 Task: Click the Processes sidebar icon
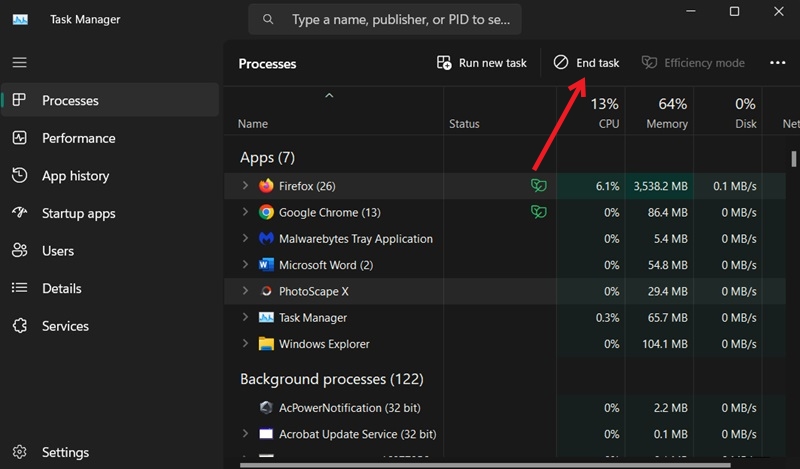(x=19, y=100)
